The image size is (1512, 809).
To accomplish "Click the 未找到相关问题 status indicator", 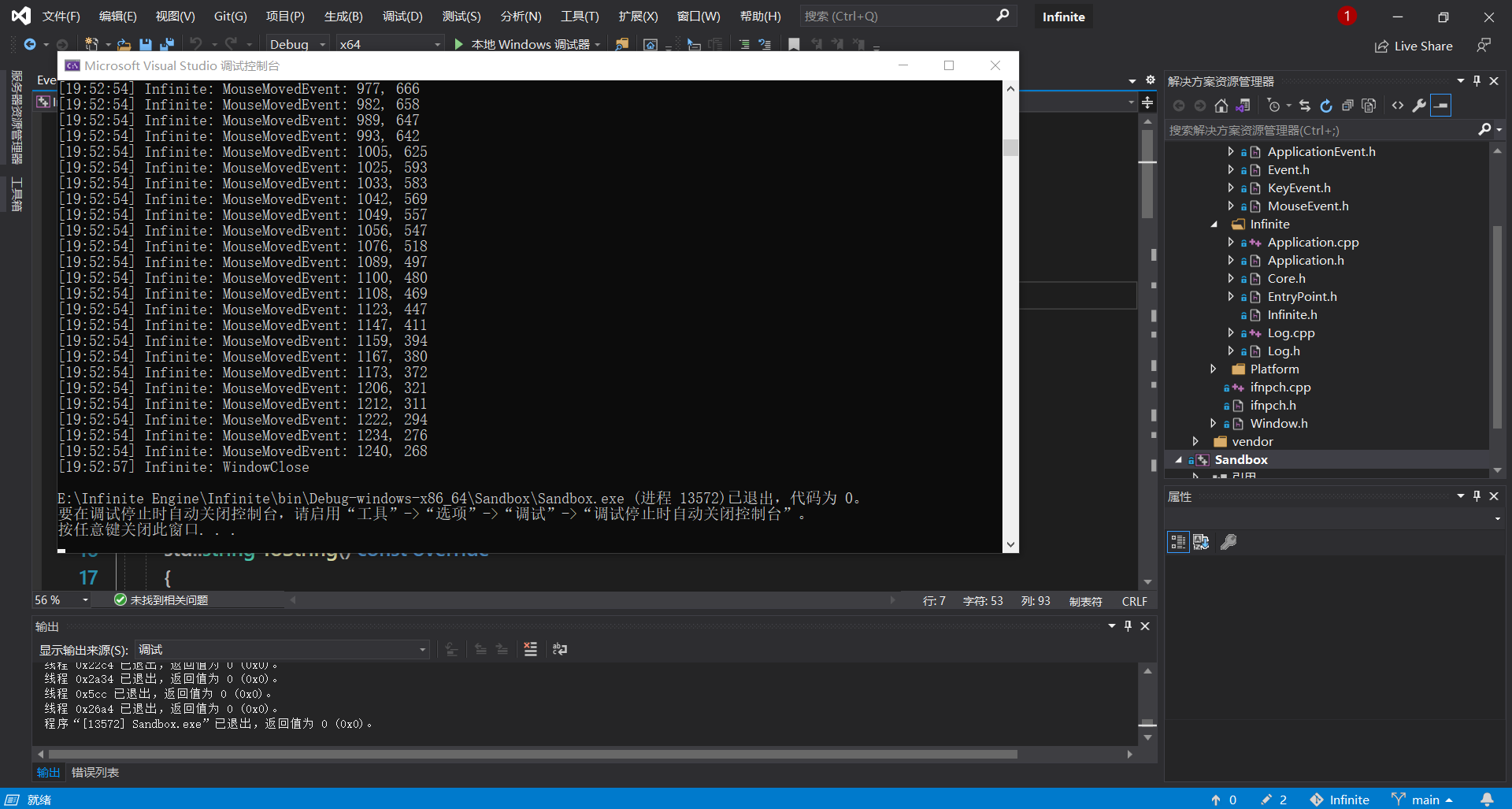I will pyautogui.click(x=161, y=600).
